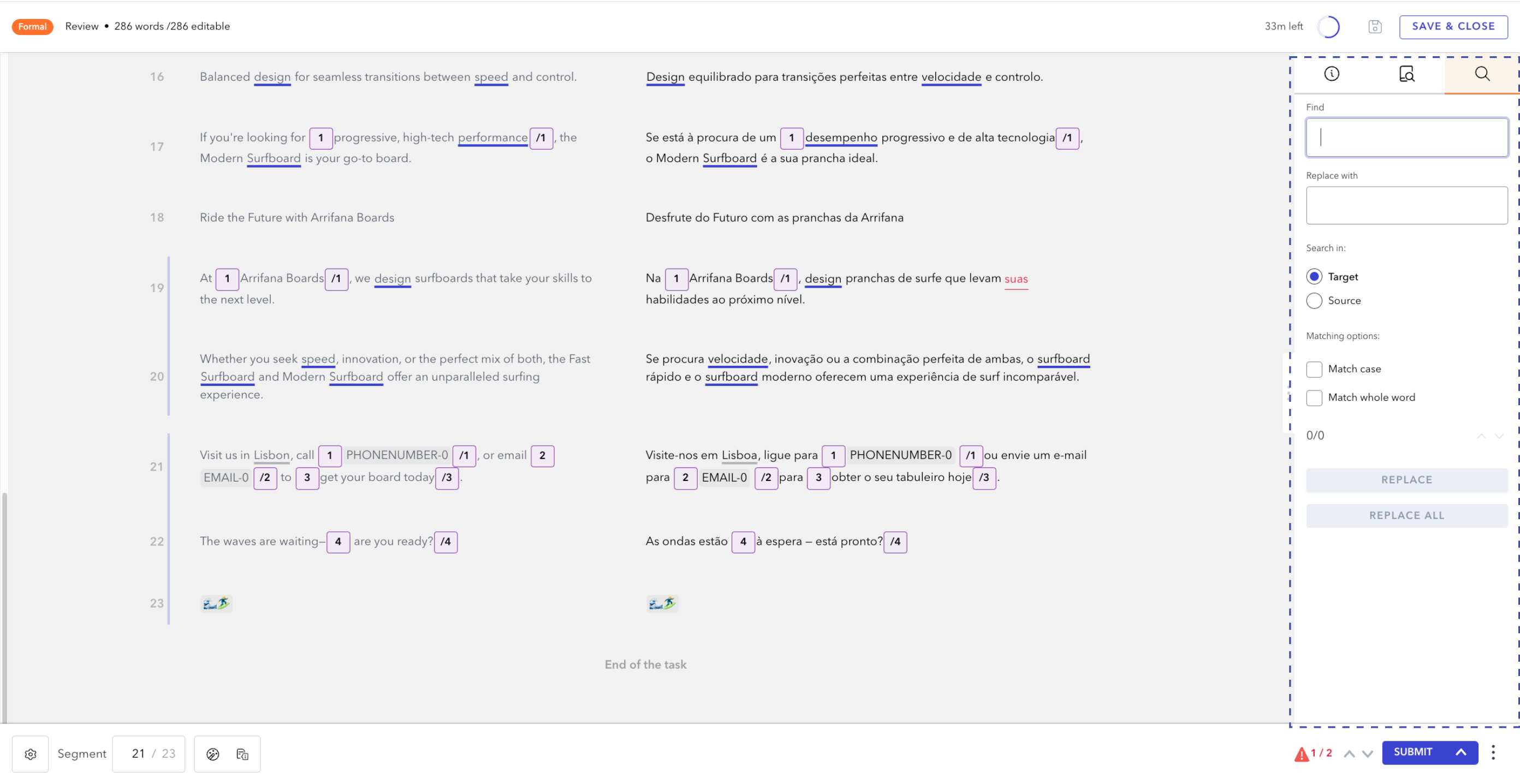Viewport: 1520px width, 784px height.
Task: Expand the Submit button options arrow
Action: point(1460,752)
